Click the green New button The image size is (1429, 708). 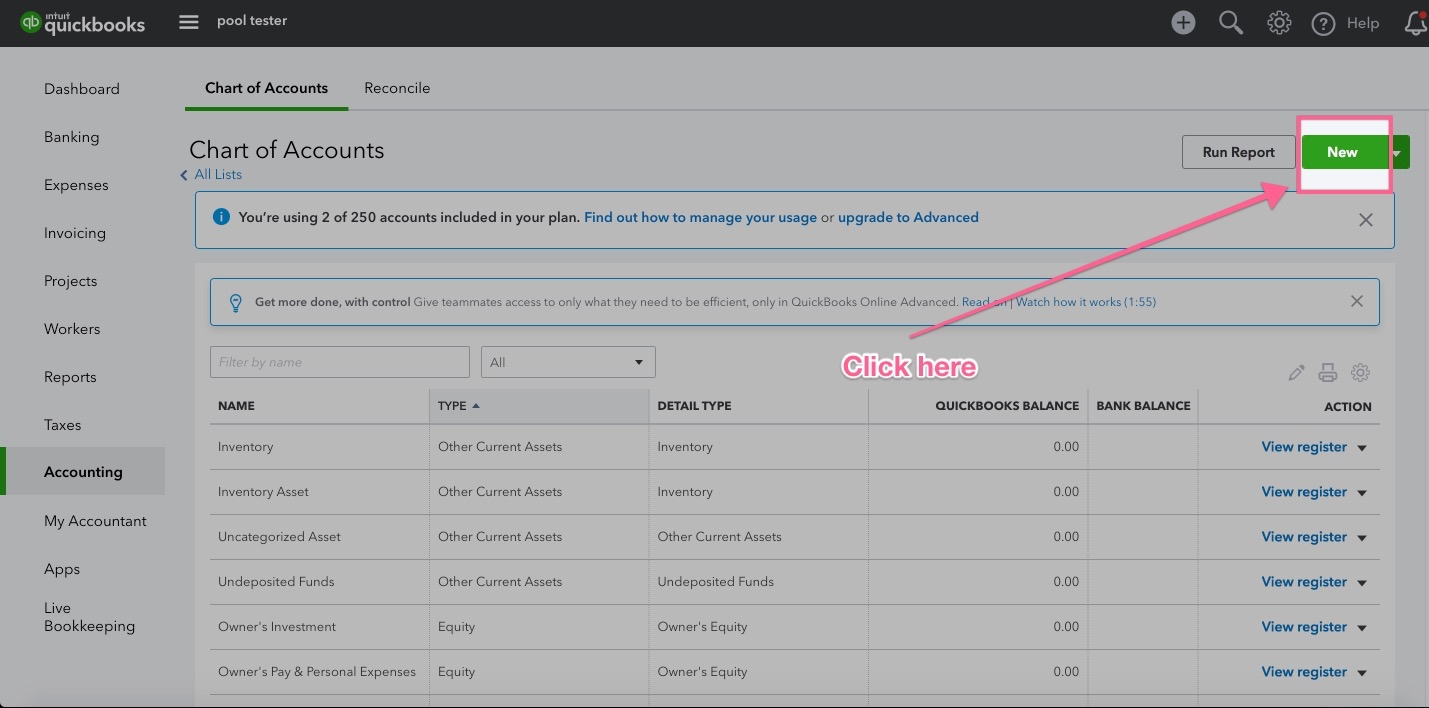pyautogui.click(x=1345, y=152)
